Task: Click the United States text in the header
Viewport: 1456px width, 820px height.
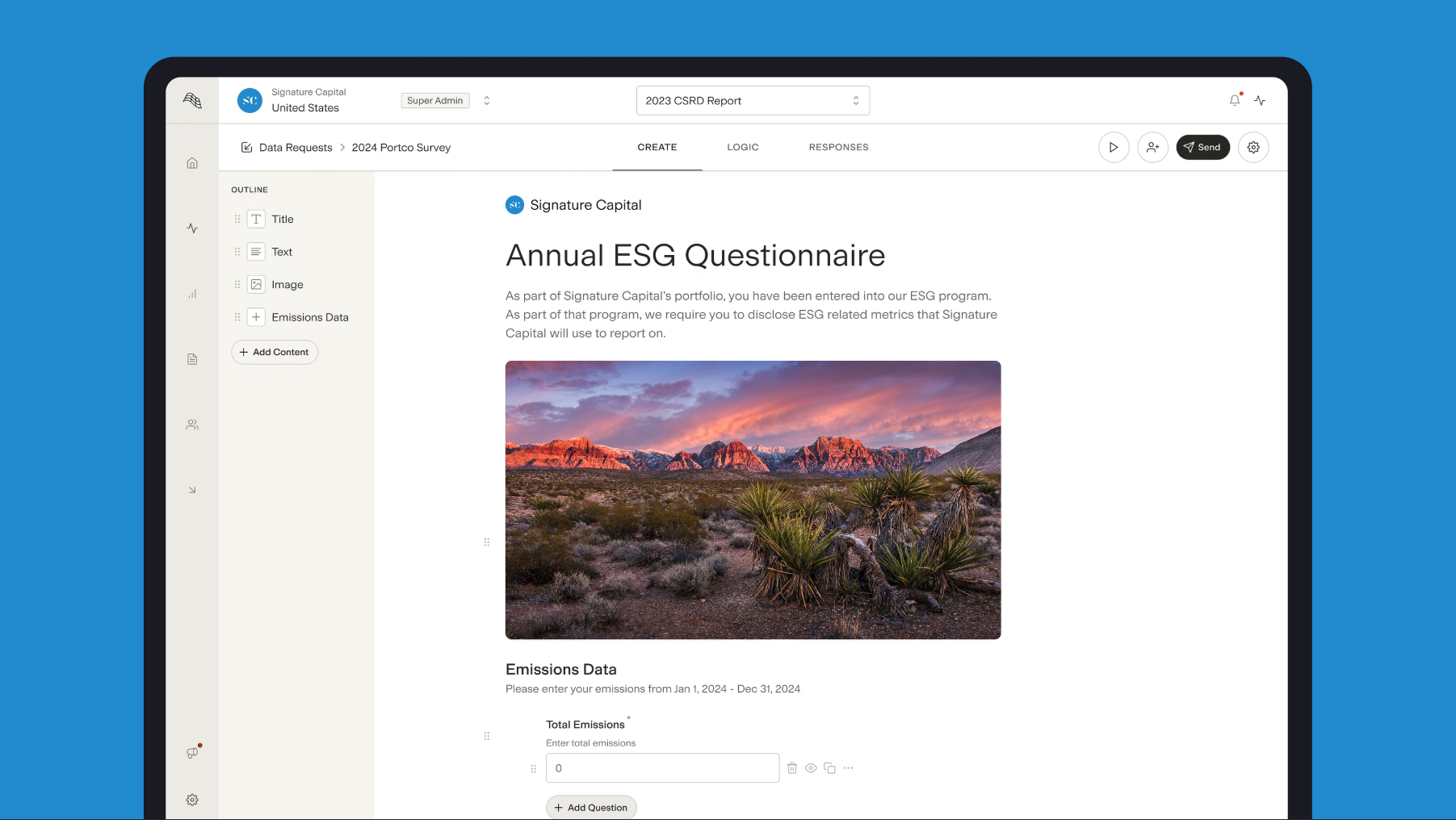Action: [305, 108]
